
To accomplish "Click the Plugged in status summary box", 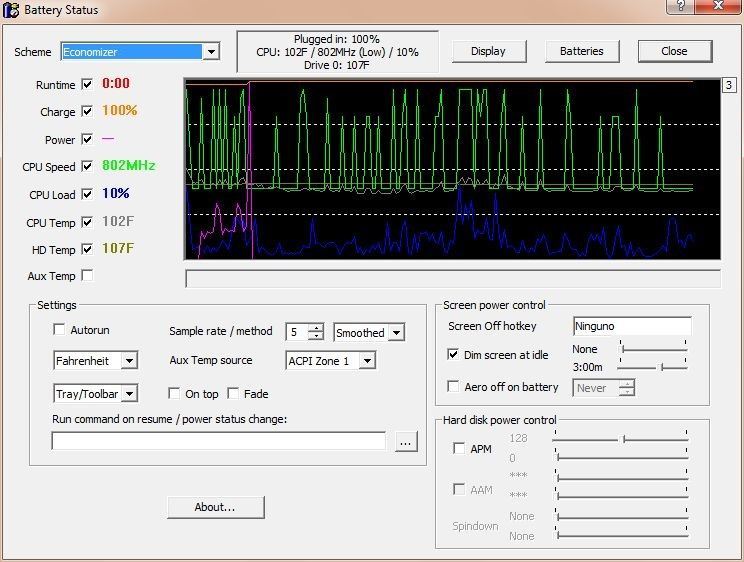I will pyautogui.click(x=337, y=52).
